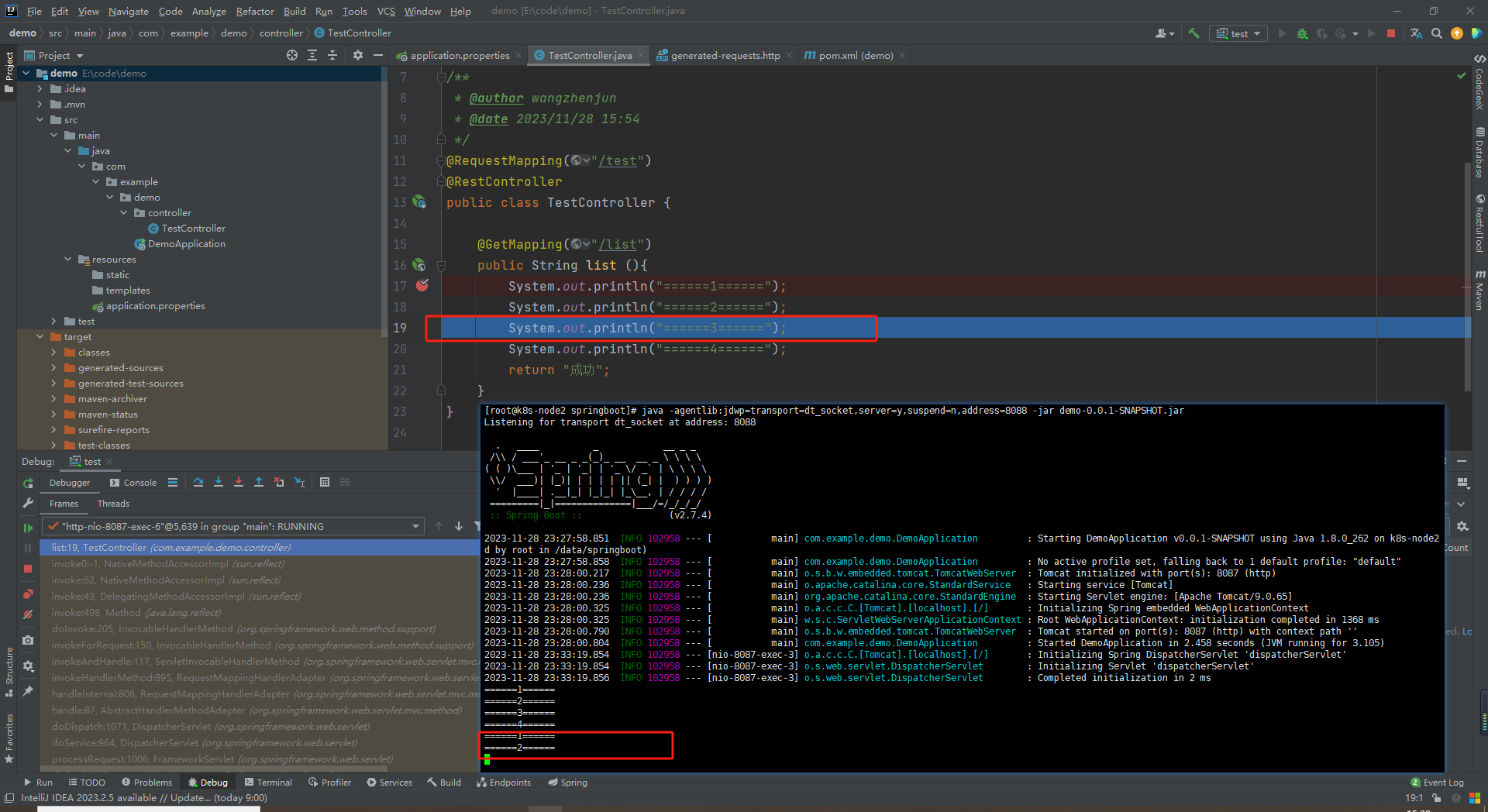Collapse the target folder

coord(40,337)
